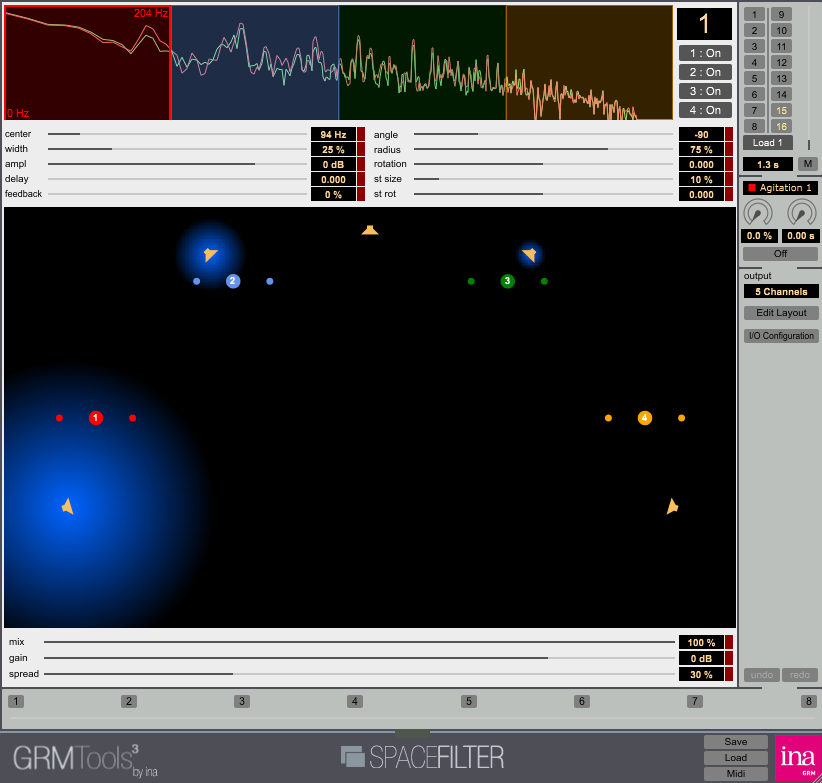Toggle band 3 On button
Screen dimensions: 822x783
pyautogui.click(x=705, y=91)
